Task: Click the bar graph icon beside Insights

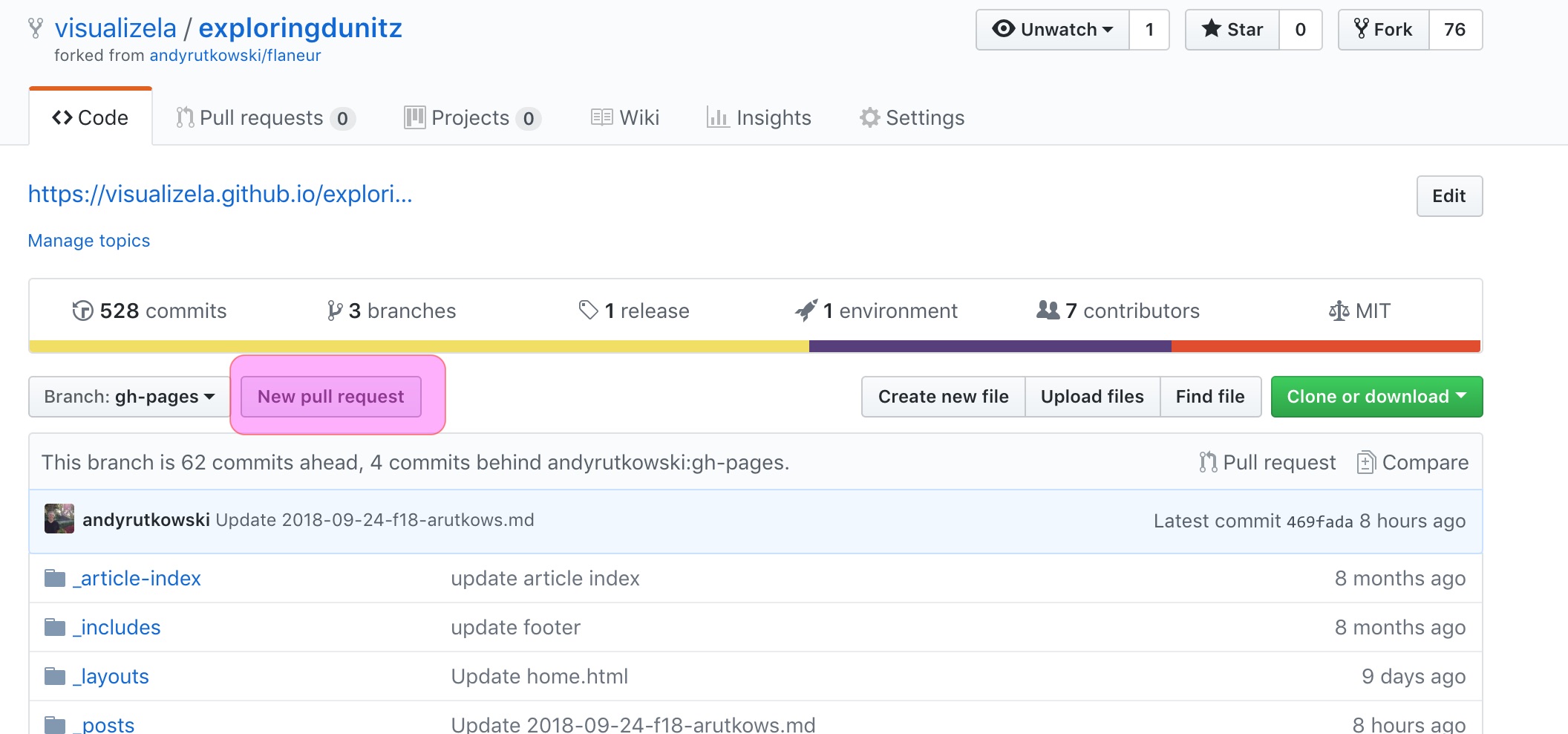Action: (717, 117)
